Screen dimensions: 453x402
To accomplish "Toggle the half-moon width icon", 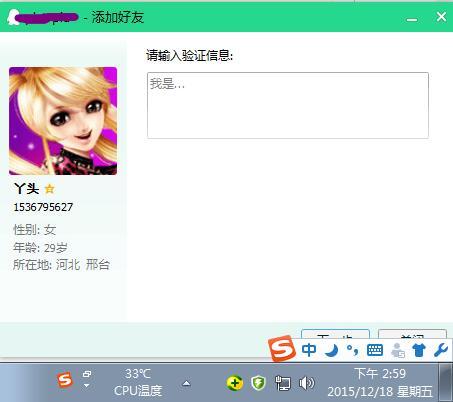I will 331,350.
